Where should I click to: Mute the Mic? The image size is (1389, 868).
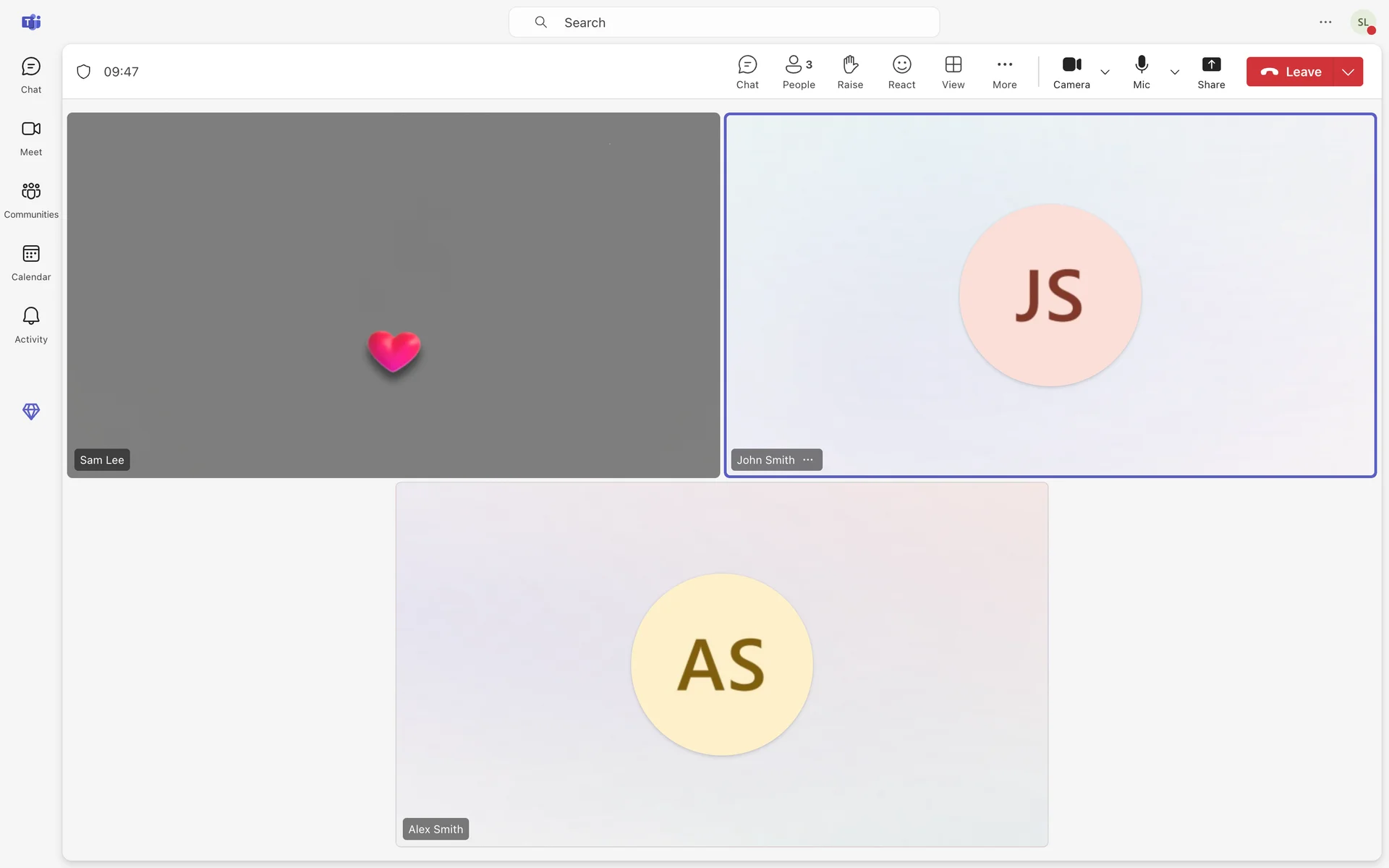pos(1141,72)
